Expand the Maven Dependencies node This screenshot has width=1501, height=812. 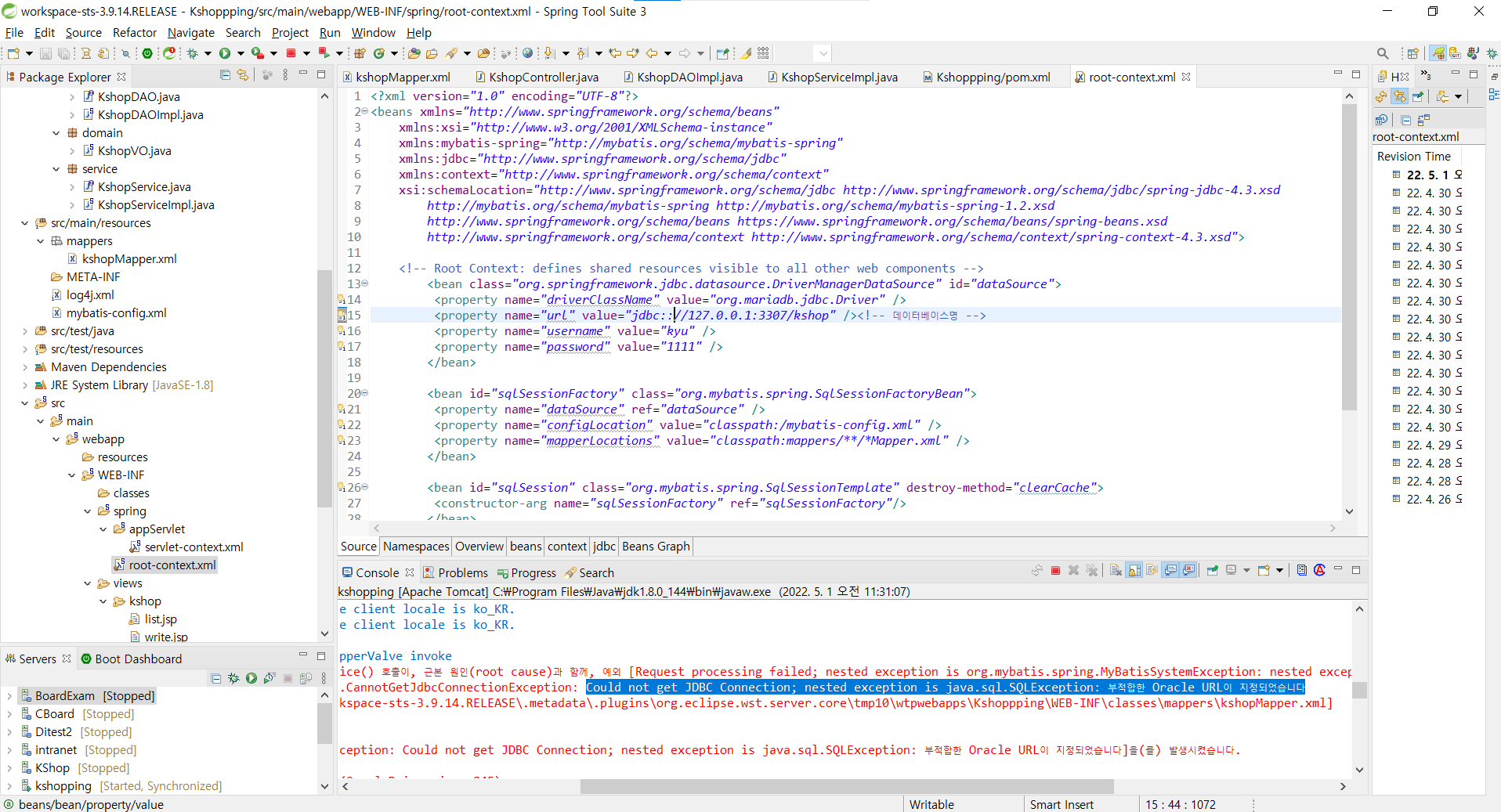click(24, 367)
